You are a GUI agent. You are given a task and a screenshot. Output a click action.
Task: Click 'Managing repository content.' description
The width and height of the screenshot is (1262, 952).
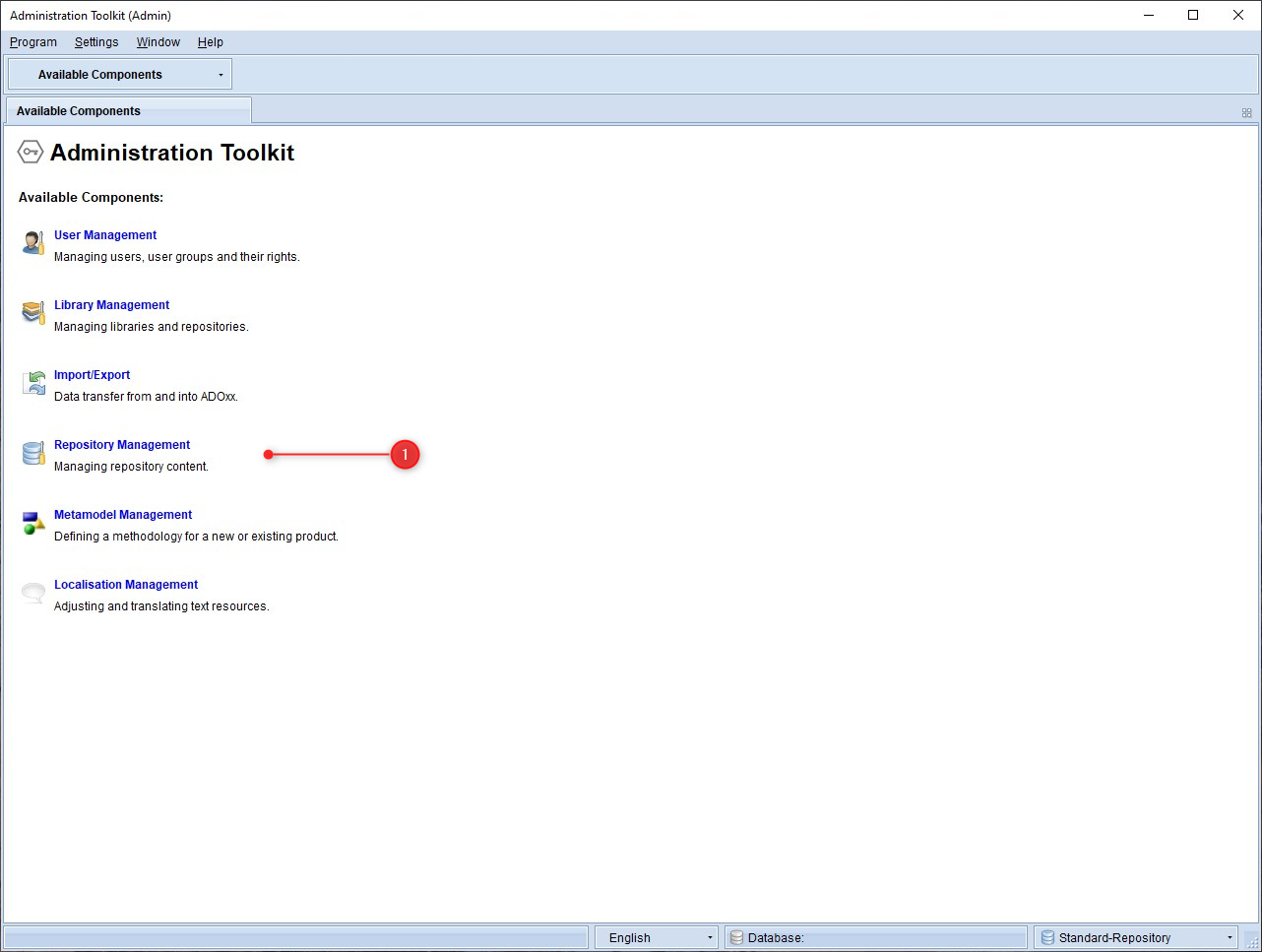click(x=131, y=467)
